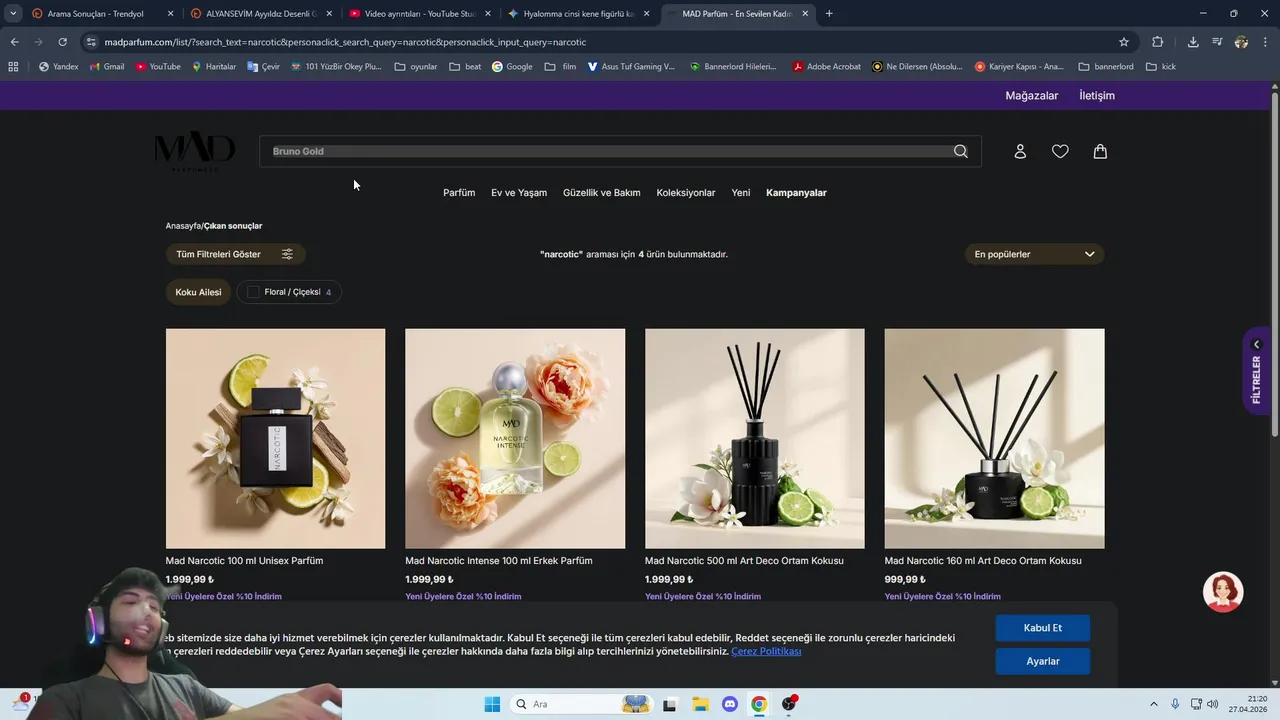The height and width of the screenshot is (720, 1280).
Task: Accept cookies with Kabul Et
Action: (x=1042, y=628)
